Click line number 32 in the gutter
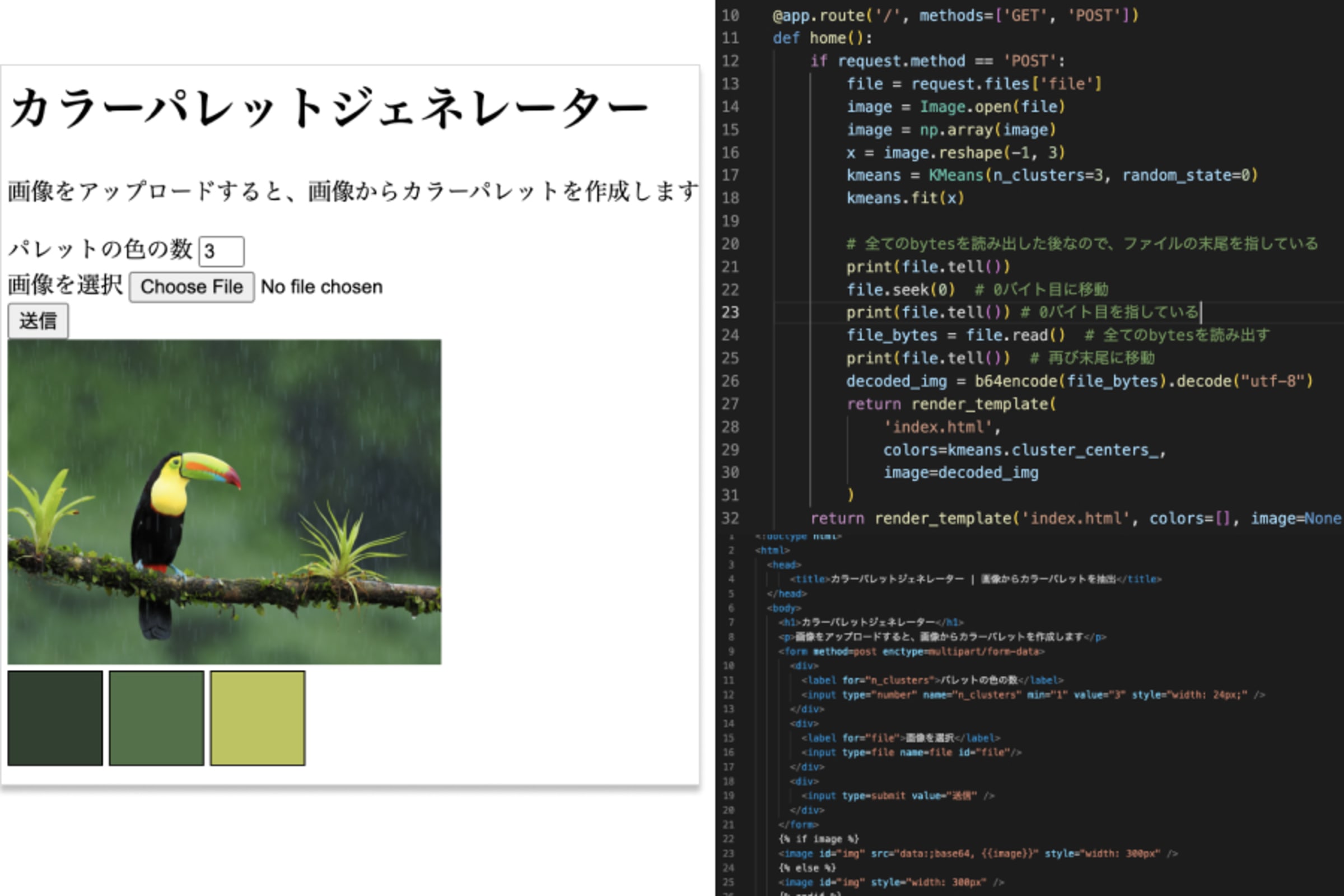Image resolution: width=1344 pixels, height=896 pixels. (730, 519)
